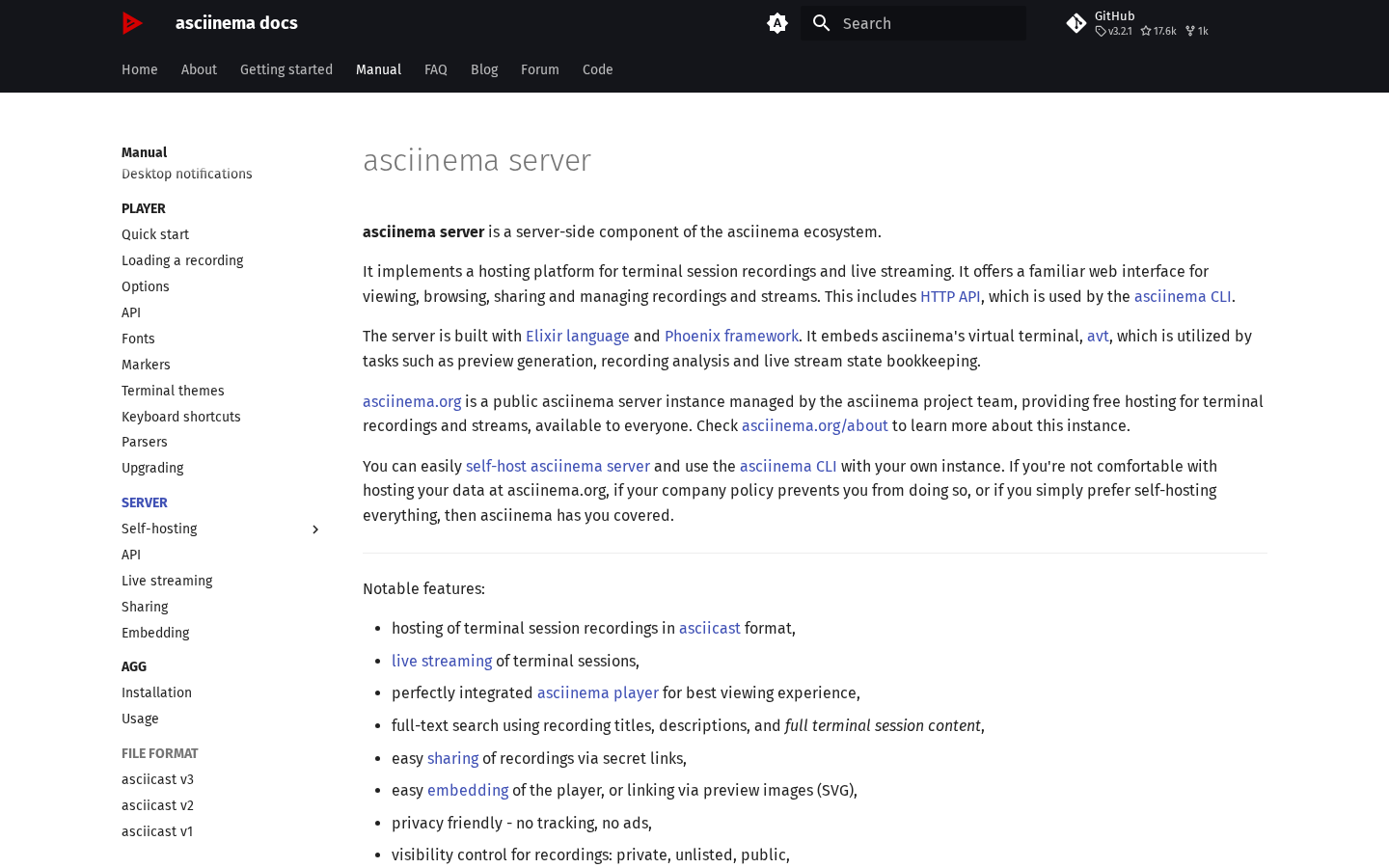Click the Manual sidebar heading
The height and width of the screenshot is (868, 1389).
[x=145, y=152]
